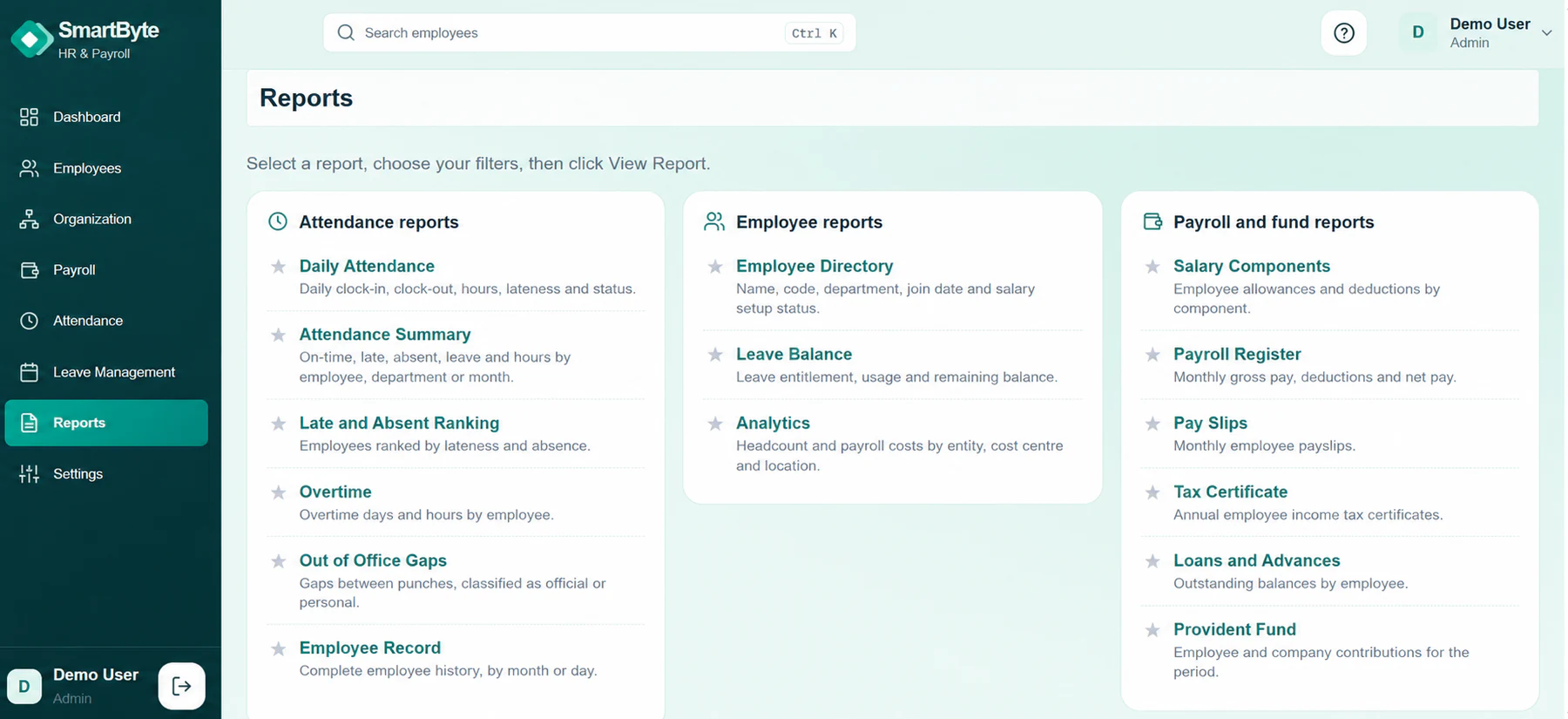Viewport: 1568px width, 719px height.
Task: Open help via the question mark icon
Action: click(1344, 33)
